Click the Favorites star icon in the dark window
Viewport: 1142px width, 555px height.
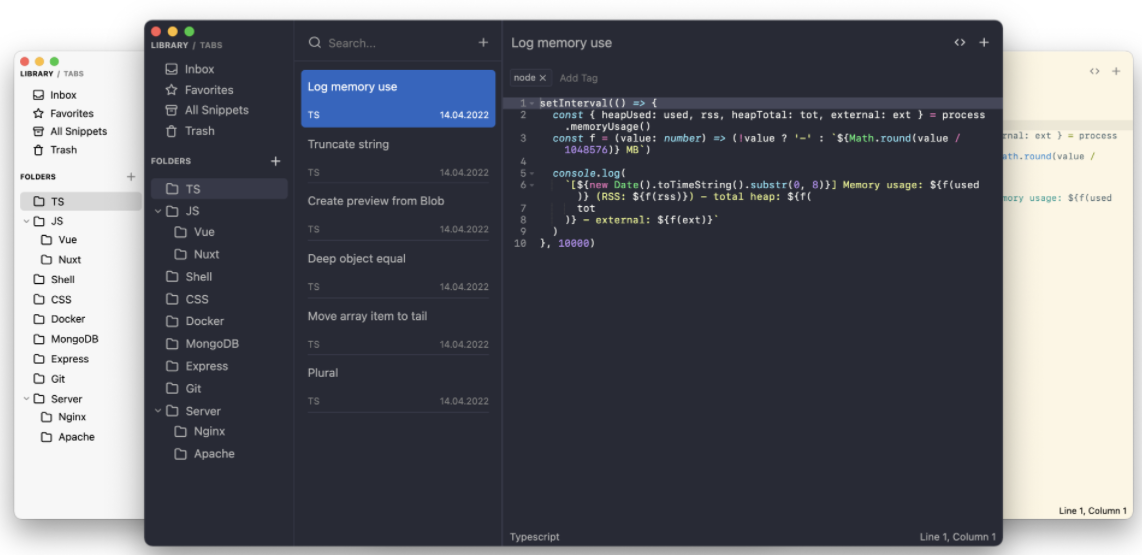[171, 90]
